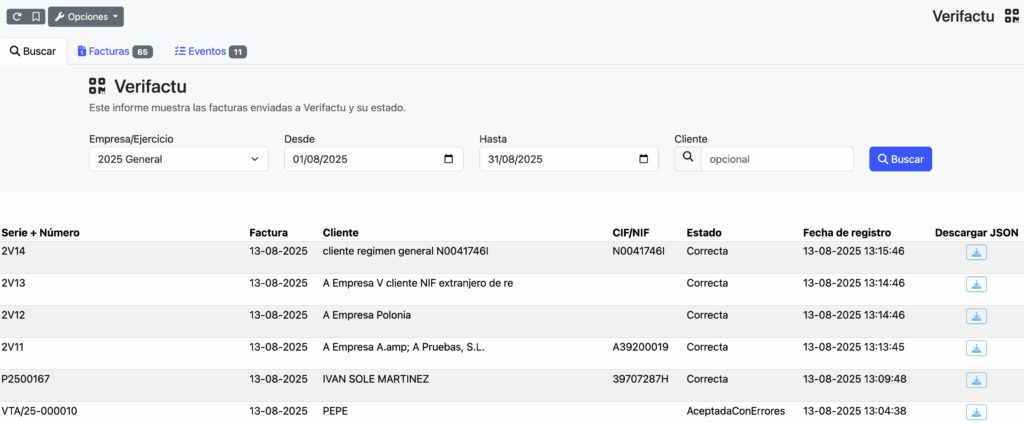Download JSON for invoice P2500167

coord(976,380)
